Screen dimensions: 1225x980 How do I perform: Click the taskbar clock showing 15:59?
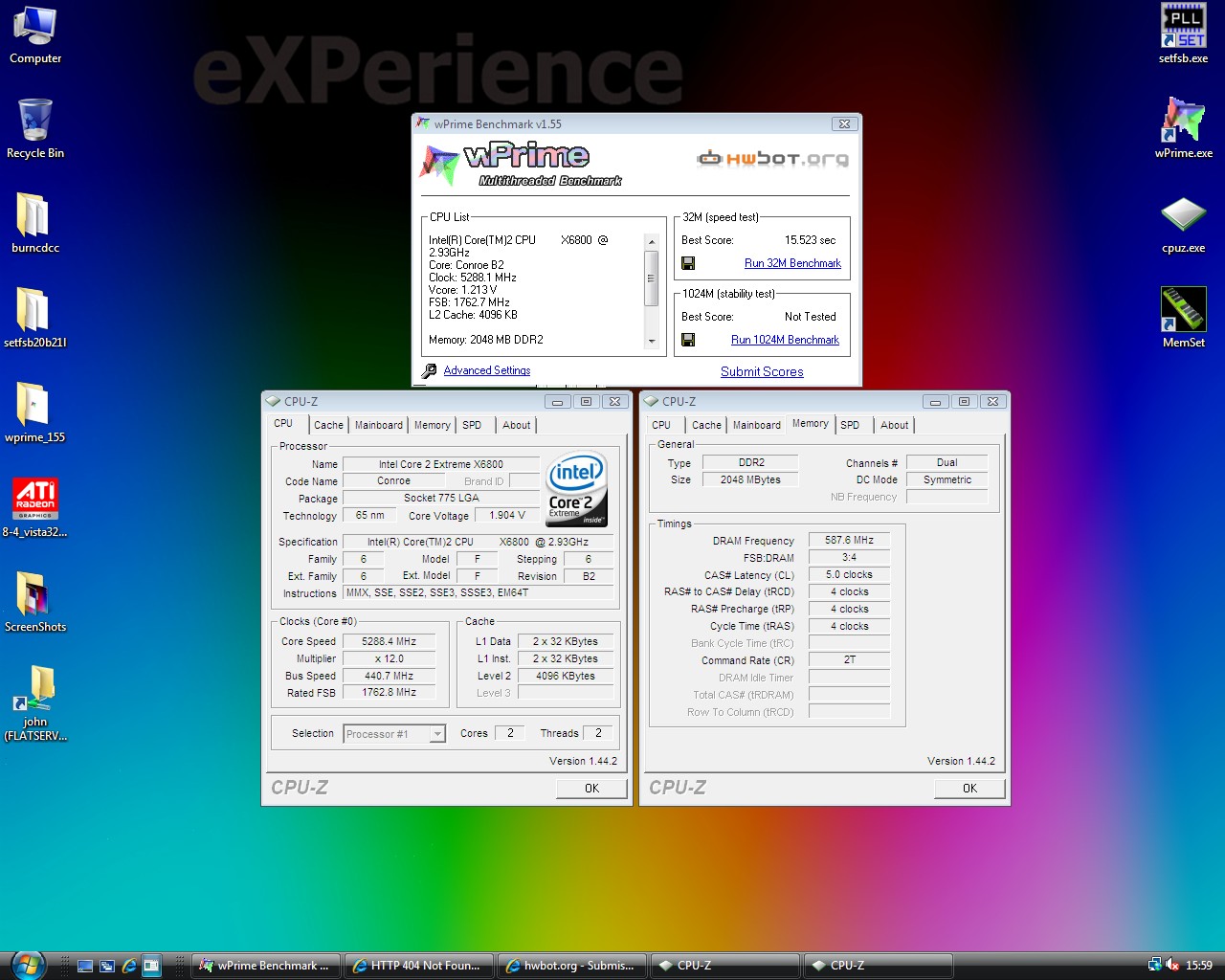point(1199,966)
